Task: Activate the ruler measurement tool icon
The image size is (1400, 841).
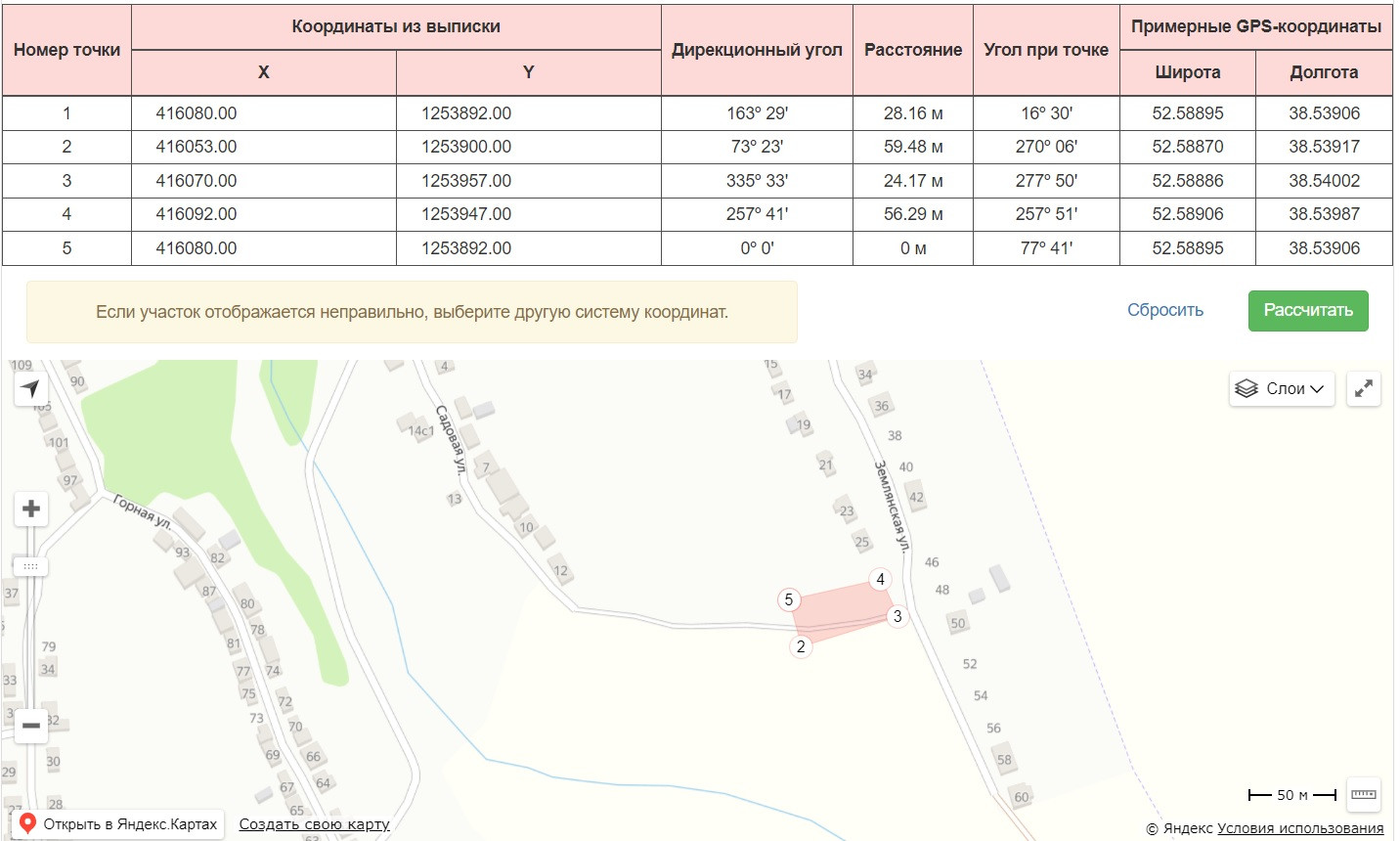Action: (1364, 794)
